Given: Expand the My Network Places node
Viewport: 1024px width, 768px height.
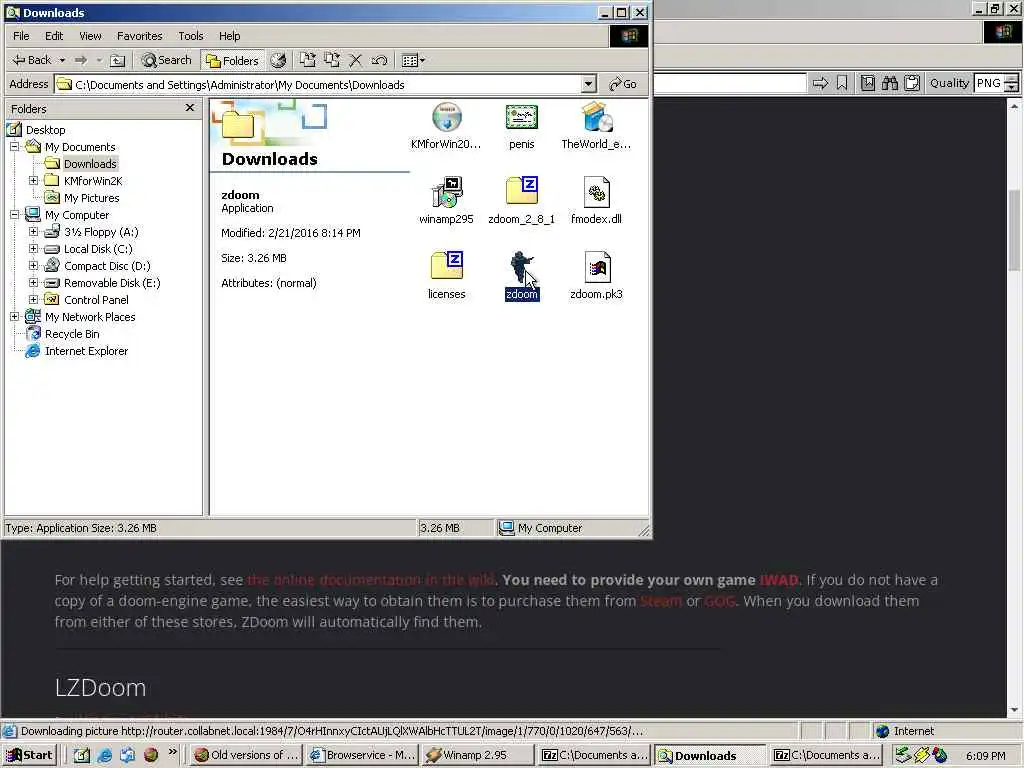Looking at the screenshot, I should point(14,317).
